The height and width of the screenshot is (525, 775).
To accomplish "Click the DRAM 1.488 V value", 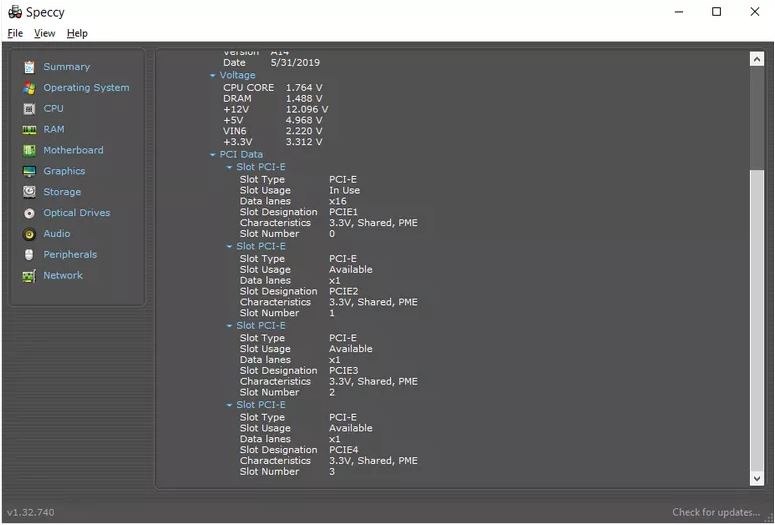I will point(304,98).
